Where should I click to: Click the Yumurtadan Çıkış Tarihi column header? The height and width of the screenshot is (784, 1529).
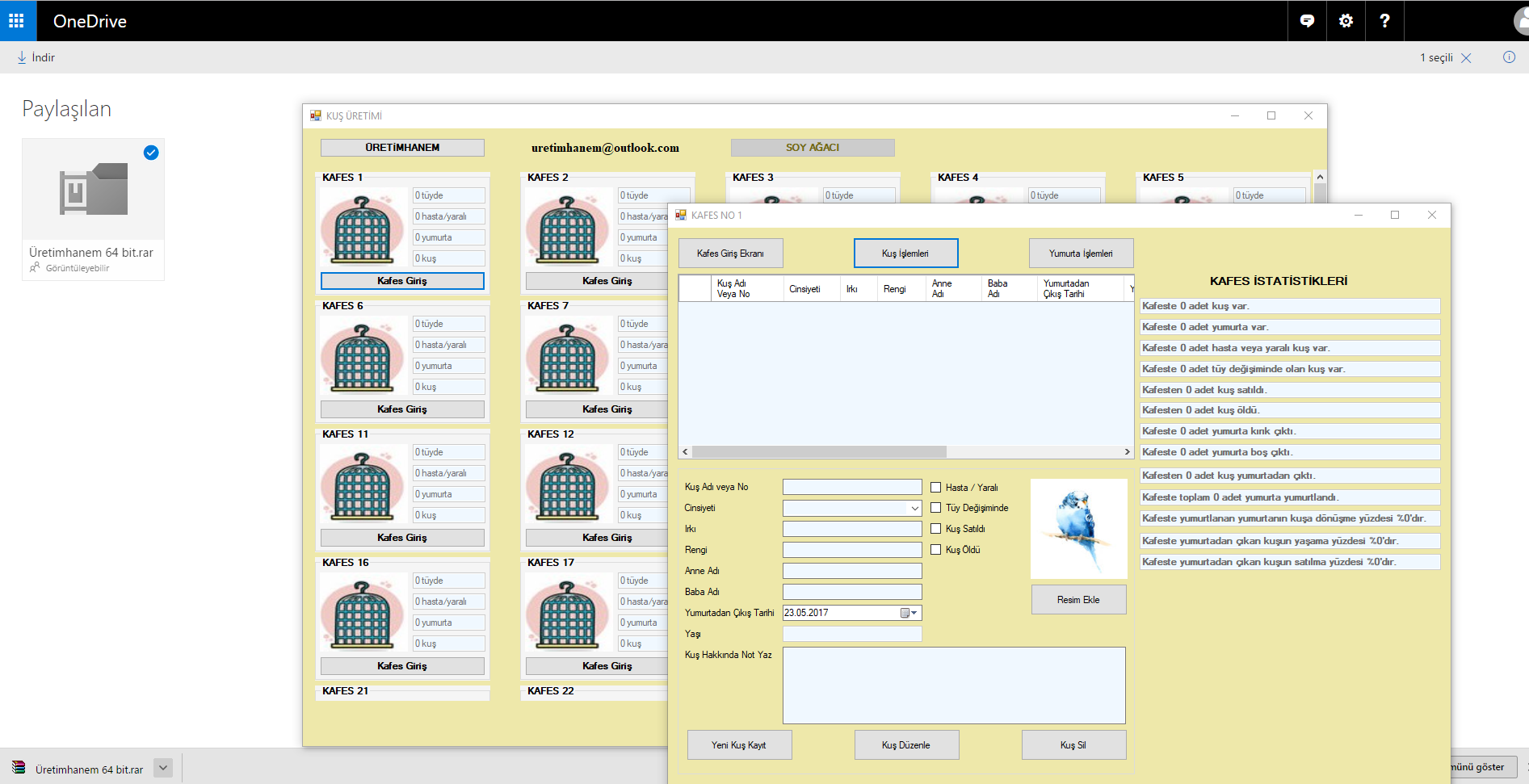coord(1080,289)
